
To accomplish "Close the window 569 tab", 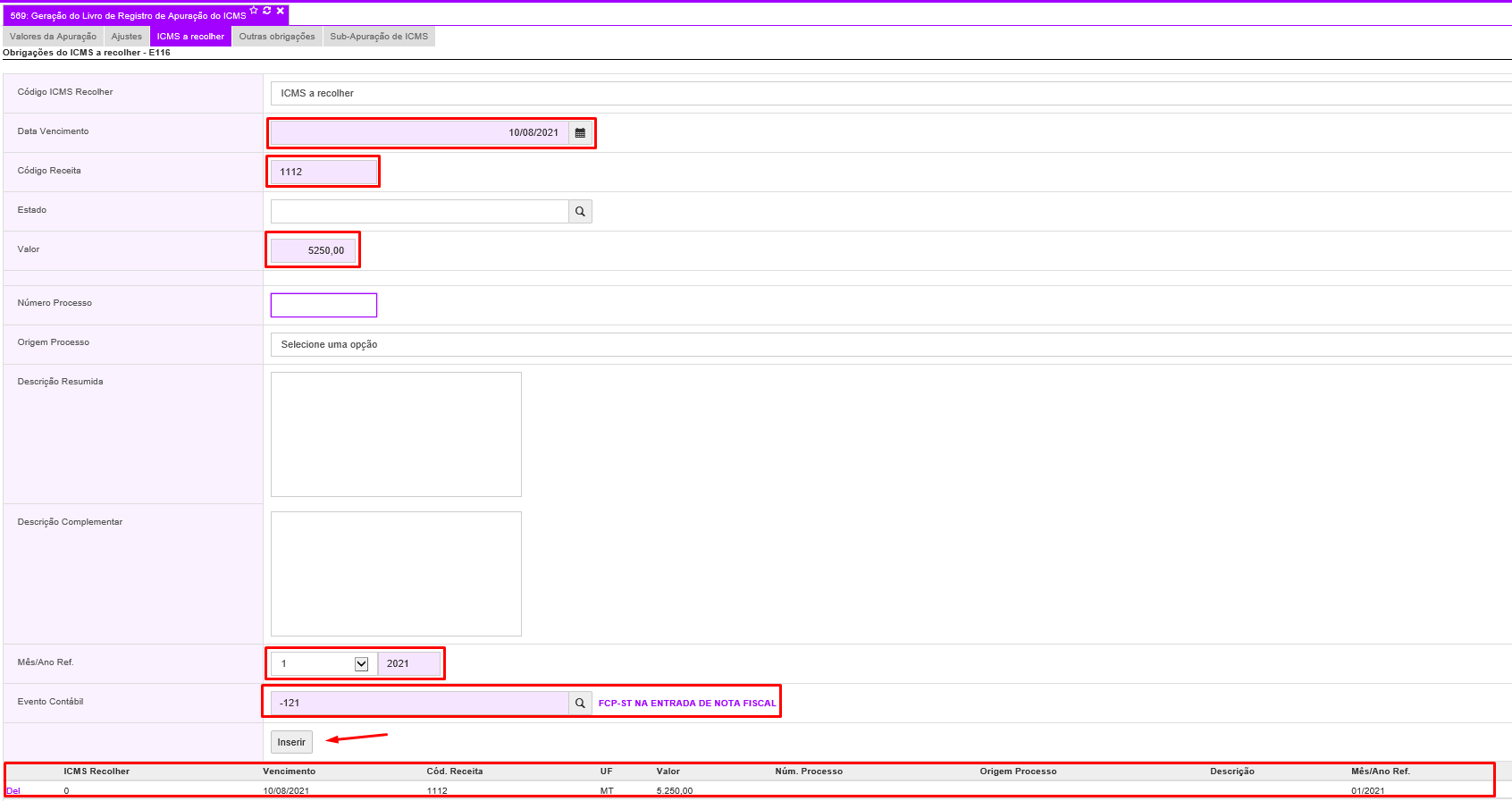I will [281, 11].
